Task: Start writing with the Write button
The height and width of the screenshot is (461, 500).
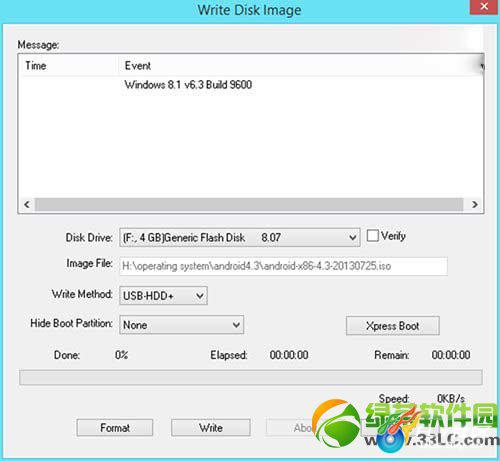Action: click(x=211, y=427)
